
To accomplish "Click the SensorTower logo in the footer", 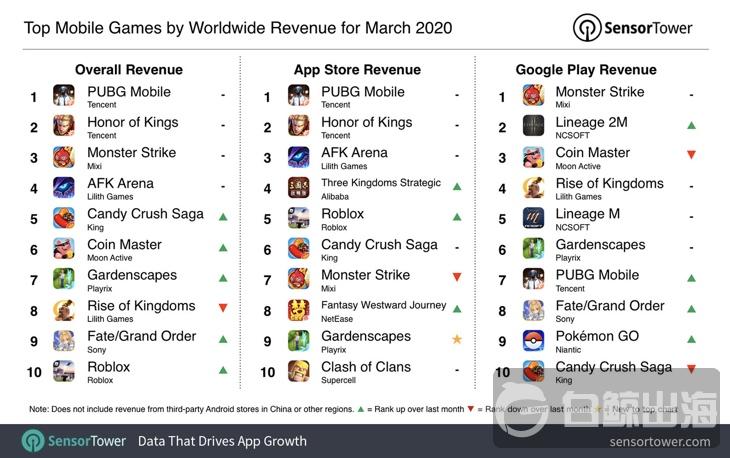I will tap(74, 441).
